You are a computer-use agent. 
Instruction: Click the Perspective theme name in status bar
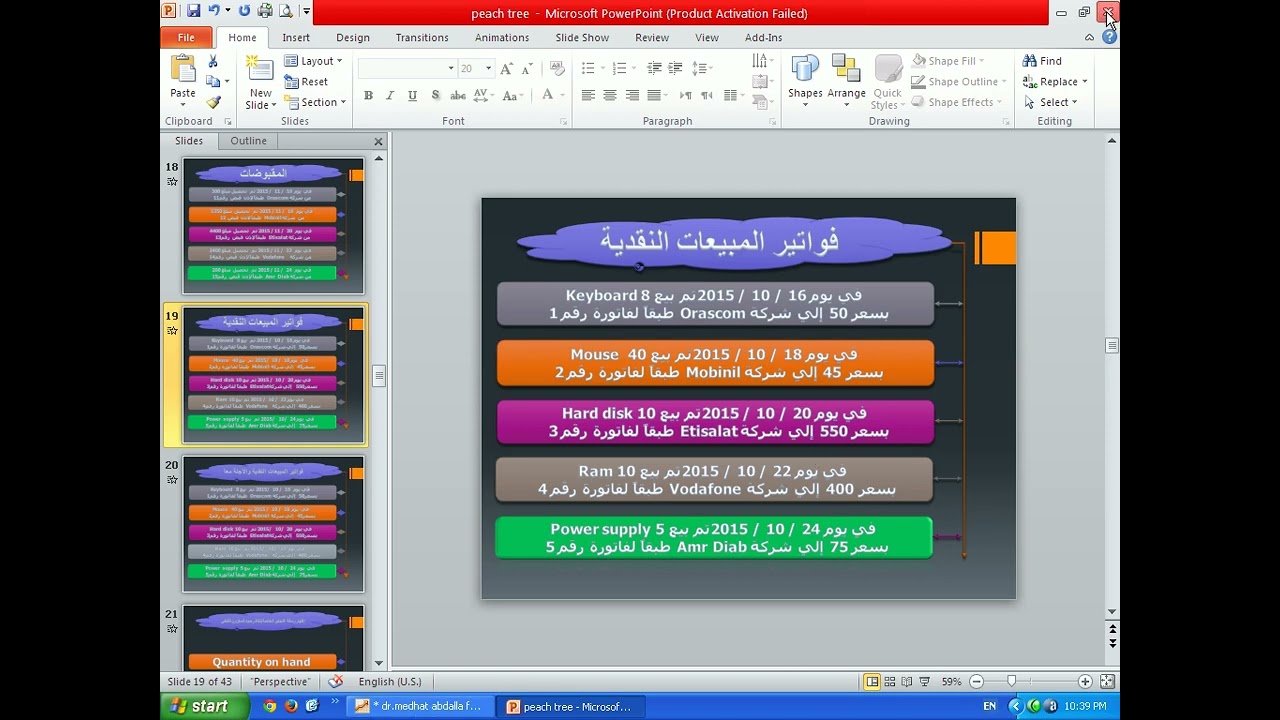click(x=281, y=682)
